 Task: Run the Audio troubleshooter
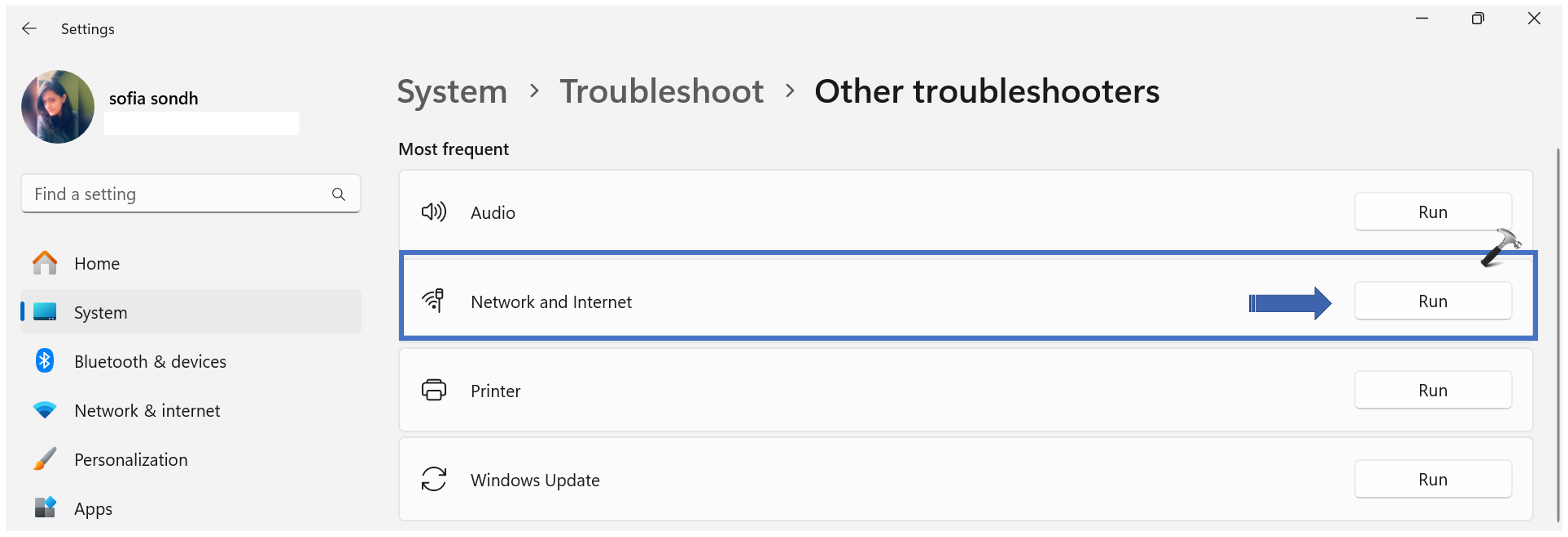click(1432, 212)
